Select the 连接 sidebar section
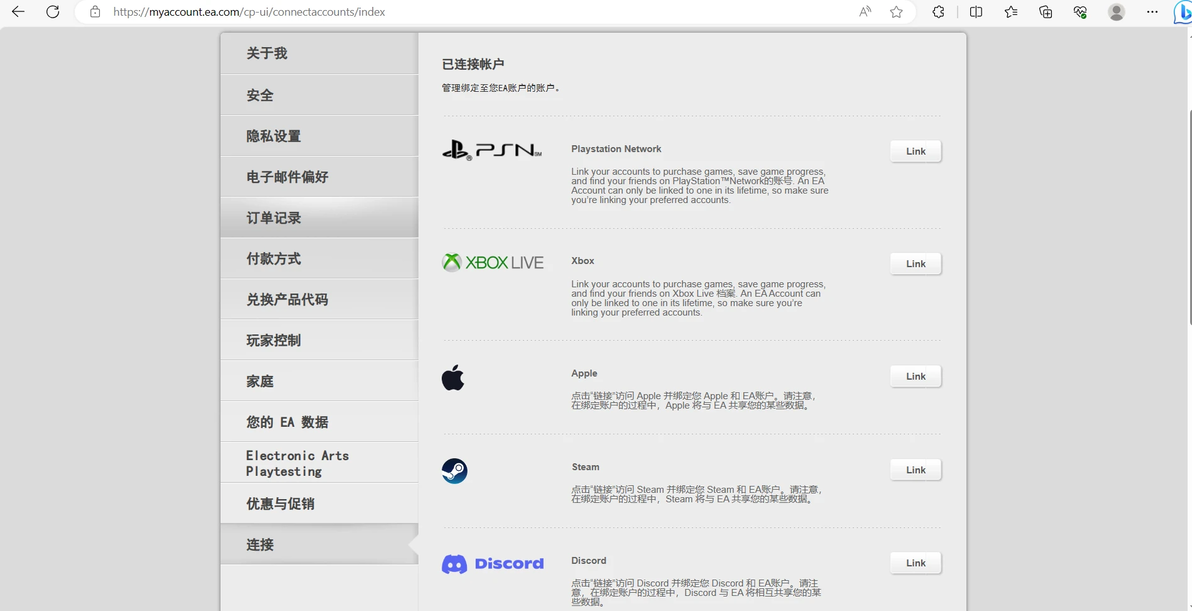Screen dimensions: 1192x611 coord(319,545)
